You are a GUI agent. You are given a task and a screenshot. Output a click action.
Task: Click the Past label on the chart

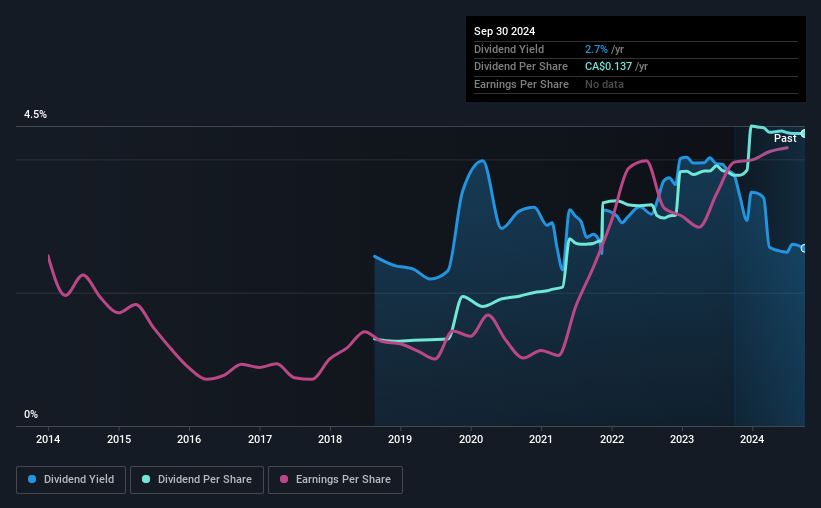click(x=785, y=138)
